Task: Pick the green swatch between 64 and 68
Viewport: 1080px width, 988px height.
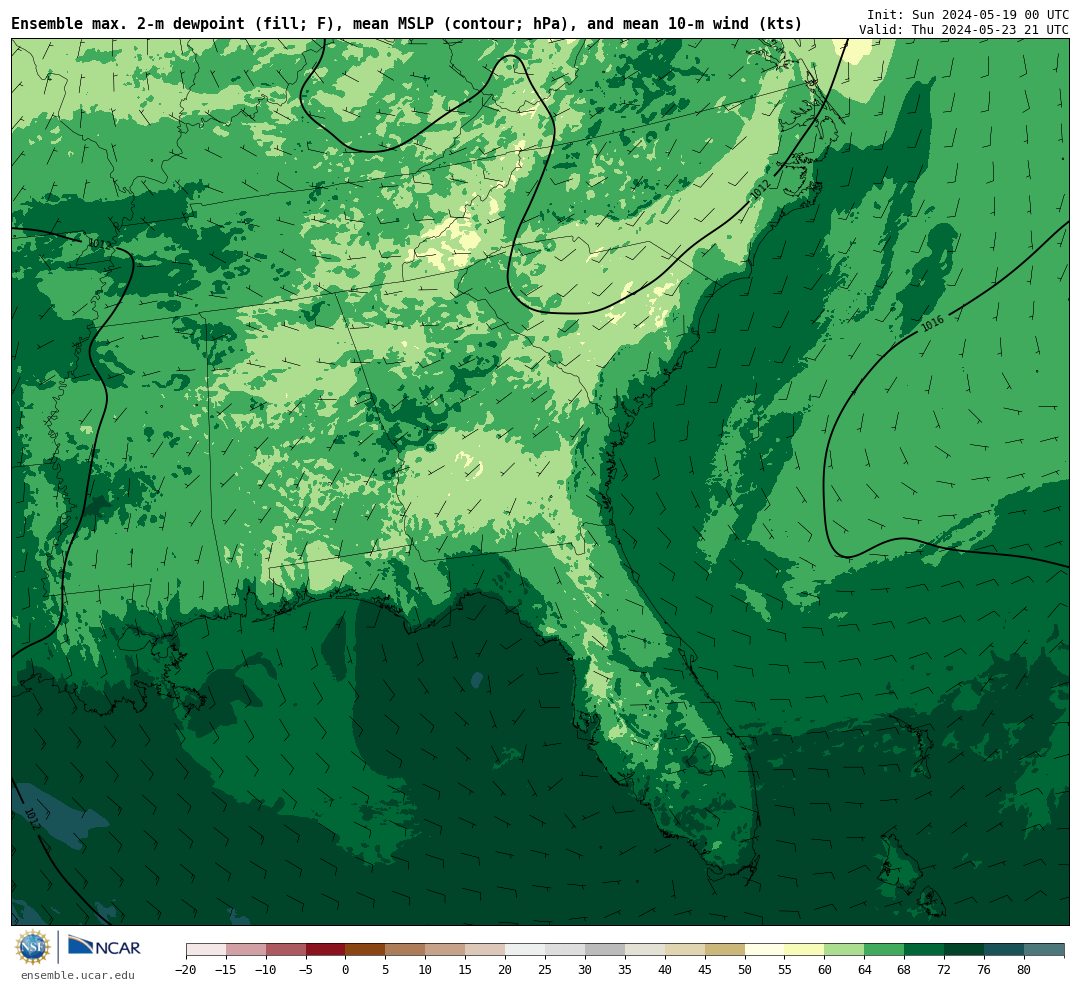Action: (x=884, y=950)
